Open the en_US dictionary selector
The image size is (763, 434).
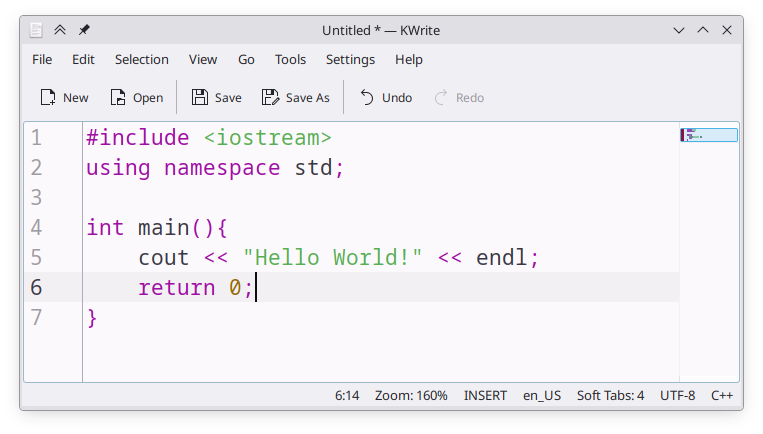click(542, 396)
